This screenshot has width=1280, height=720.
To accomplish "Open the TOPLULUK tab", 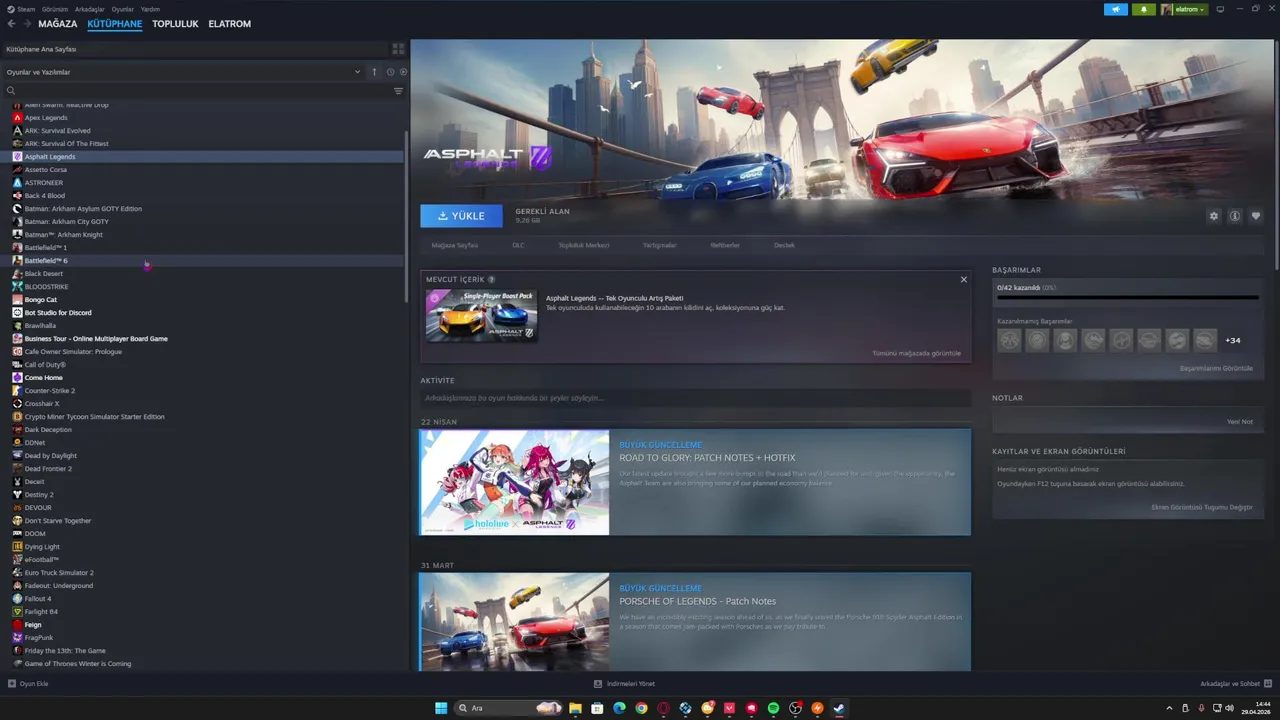I will (x=175, y=24).
